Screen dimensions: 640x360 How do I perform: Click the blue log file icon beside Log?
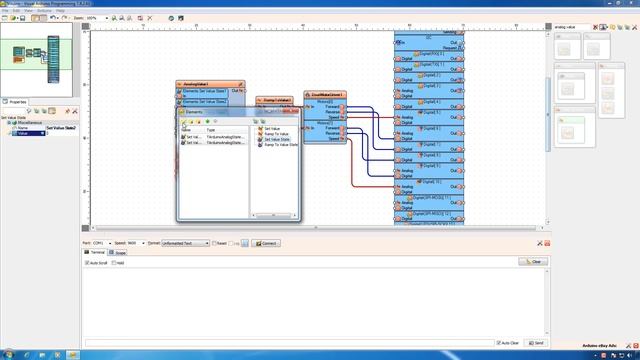click(245, 243)
